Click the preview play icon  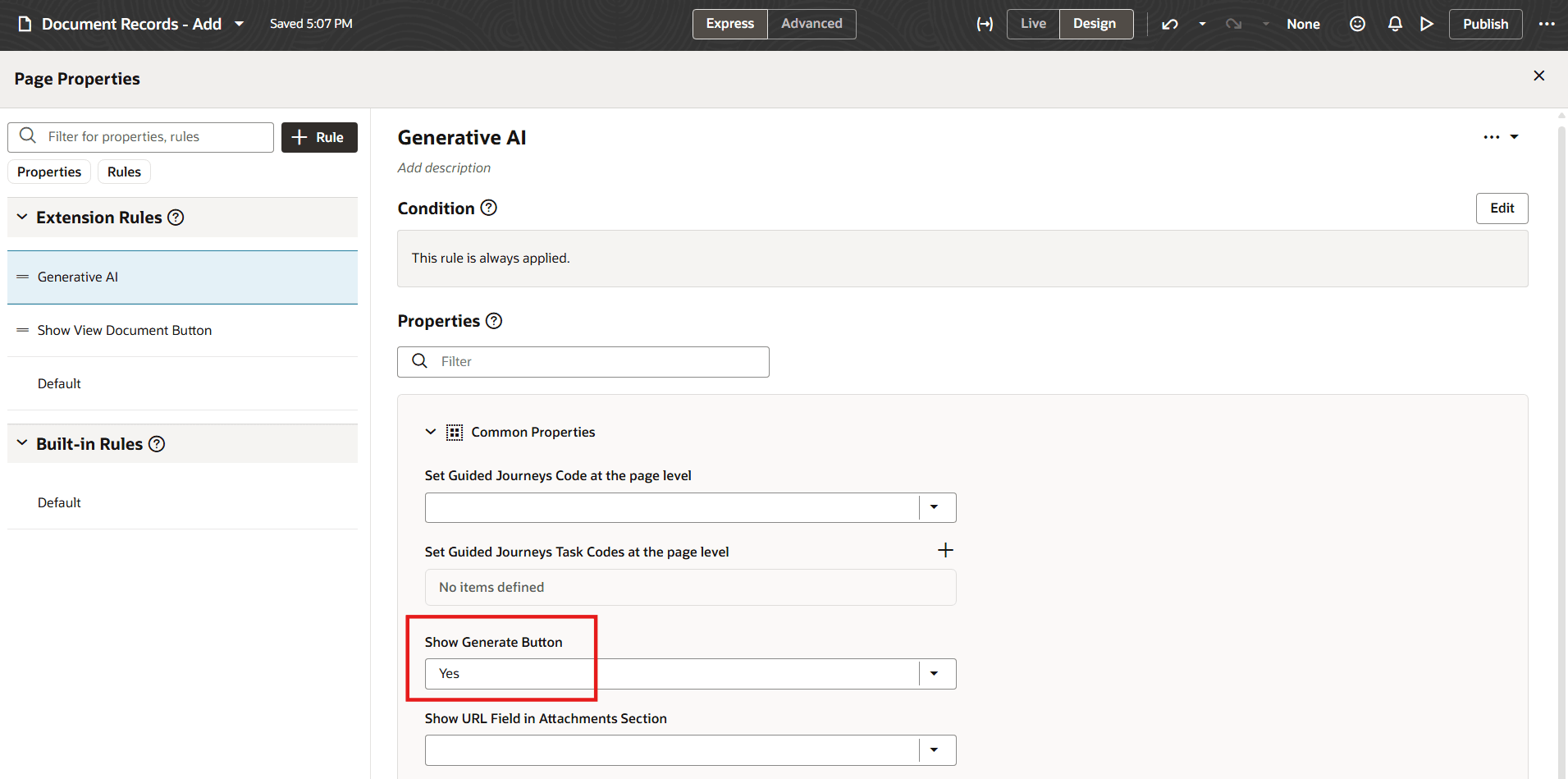tap(1427, 25)
